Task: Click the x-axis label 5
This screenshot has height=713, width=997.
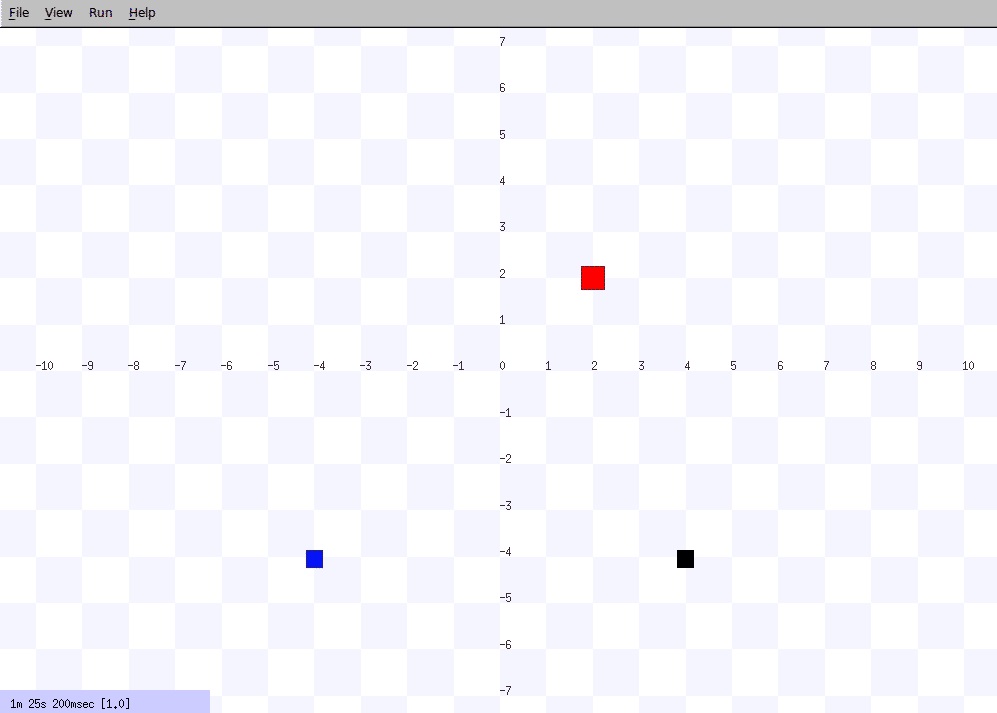Action: click(733, 366)
